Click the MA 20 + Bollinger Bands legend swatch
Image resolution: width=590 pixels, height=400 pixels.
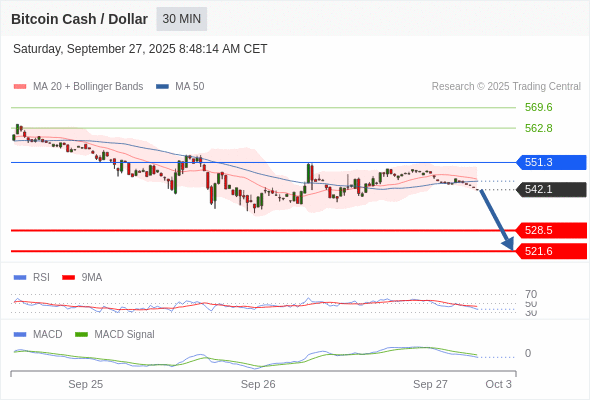20,87
